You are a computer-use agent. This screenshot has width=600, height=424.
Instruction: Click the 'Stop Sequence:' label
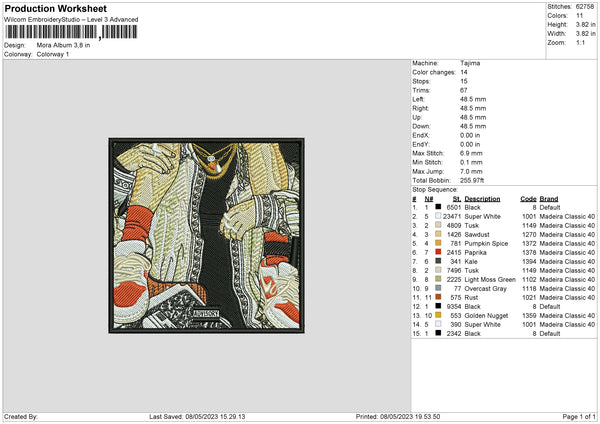435,190
